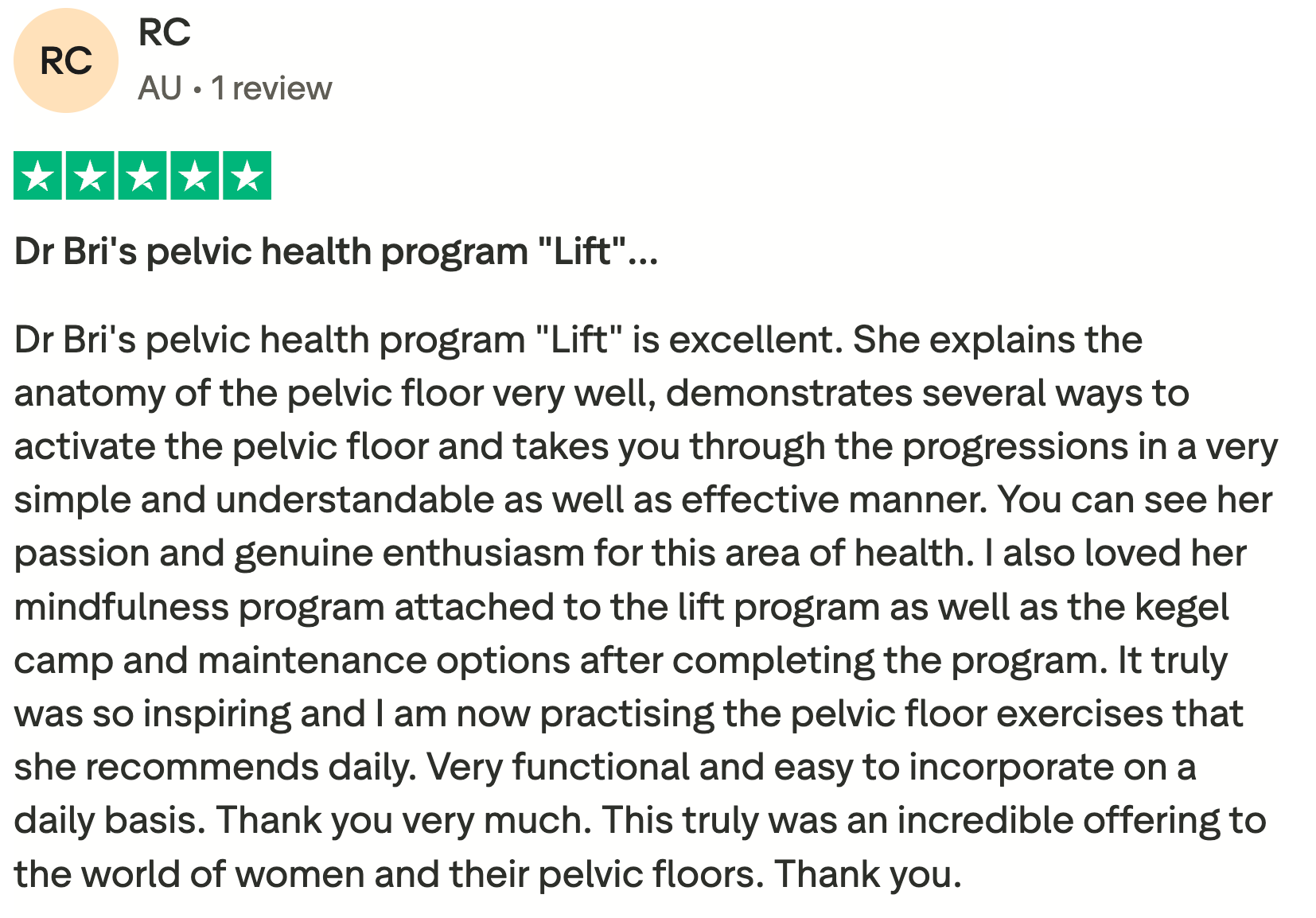Click the RC circular avatar
This screenshot has height=918, width=1316.
point(66,60)
